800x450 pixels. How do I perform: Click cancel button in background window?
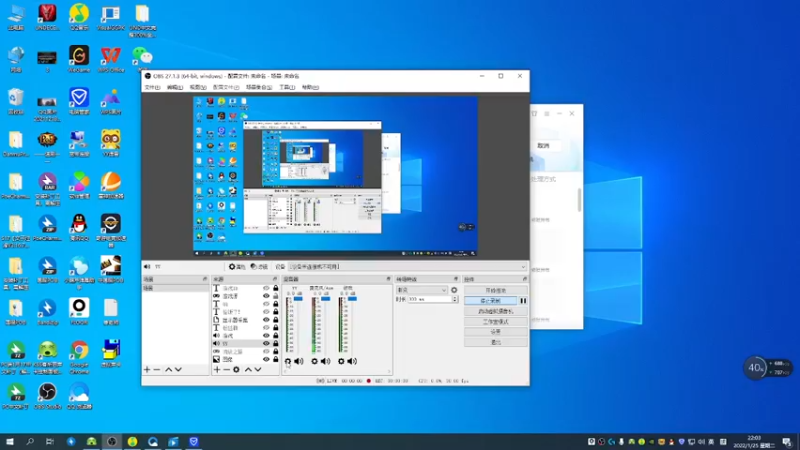(x=543, y=146)
